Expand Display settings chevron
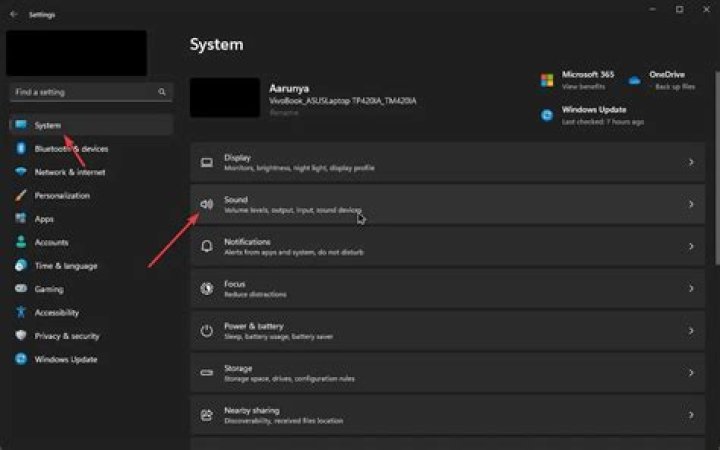 click(691, 162)
